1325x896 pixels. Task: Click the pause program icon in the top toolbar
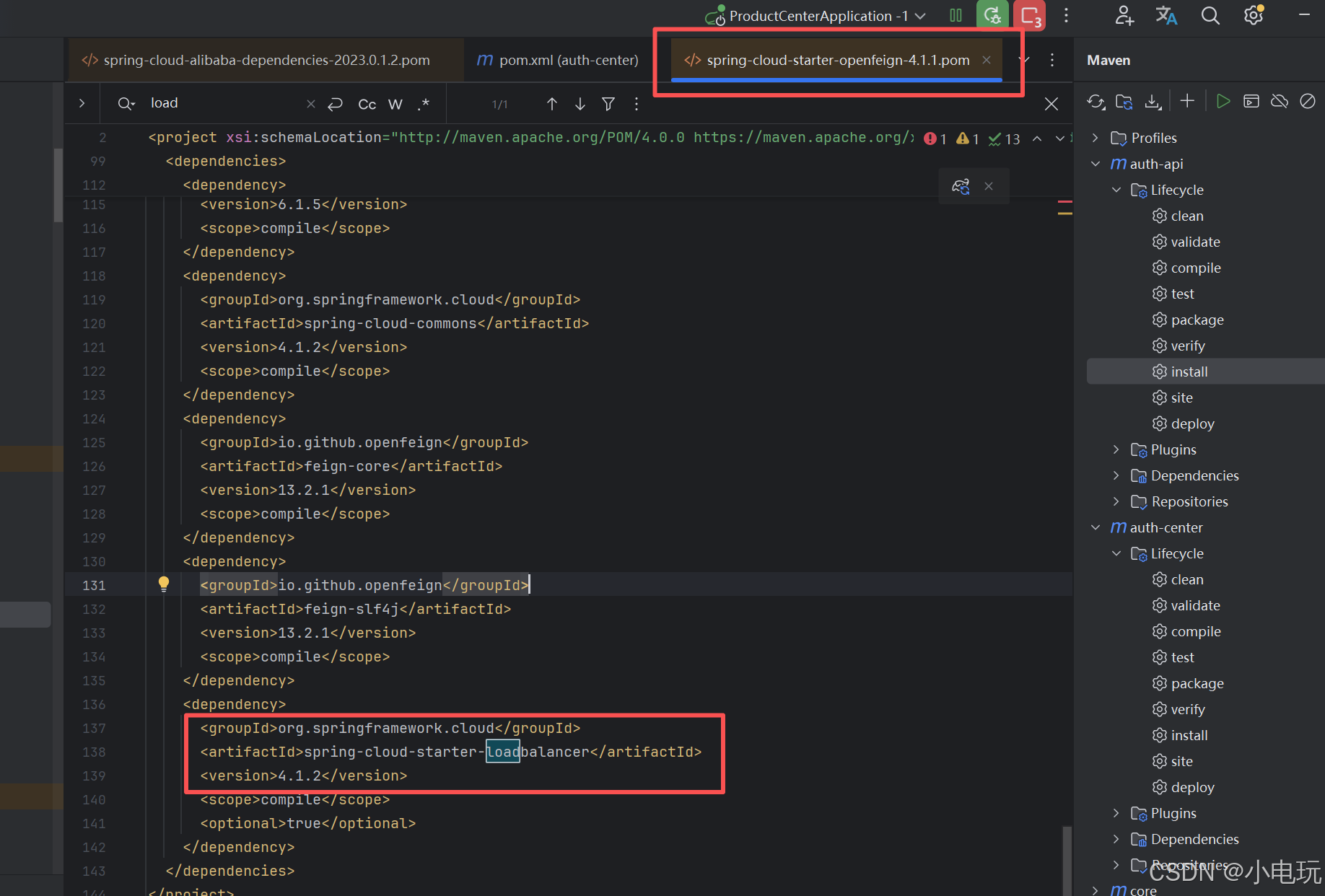(956, 15)
